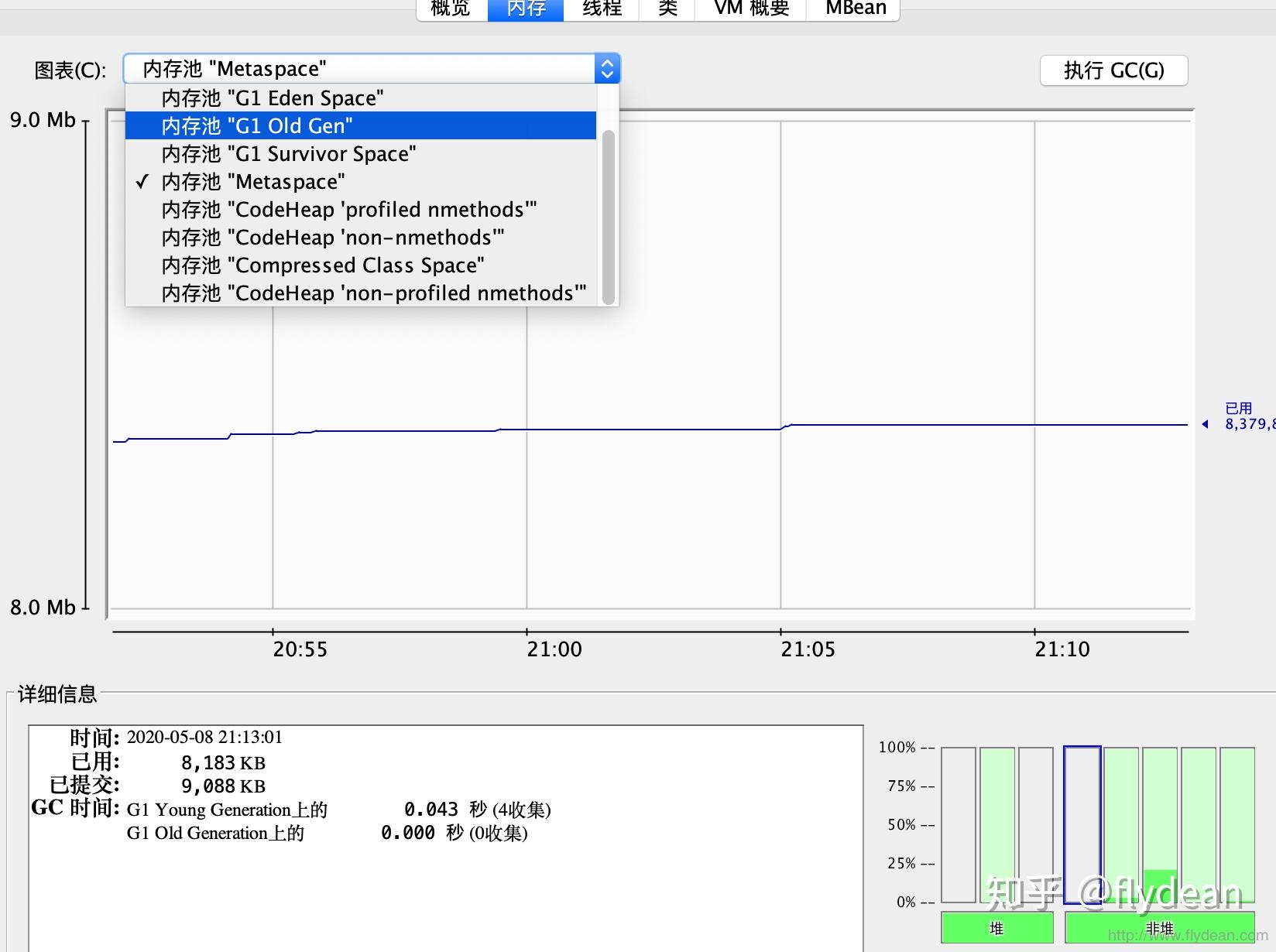Pick 内存池 "G1 Survivor Space" entry

pos(361,154)
